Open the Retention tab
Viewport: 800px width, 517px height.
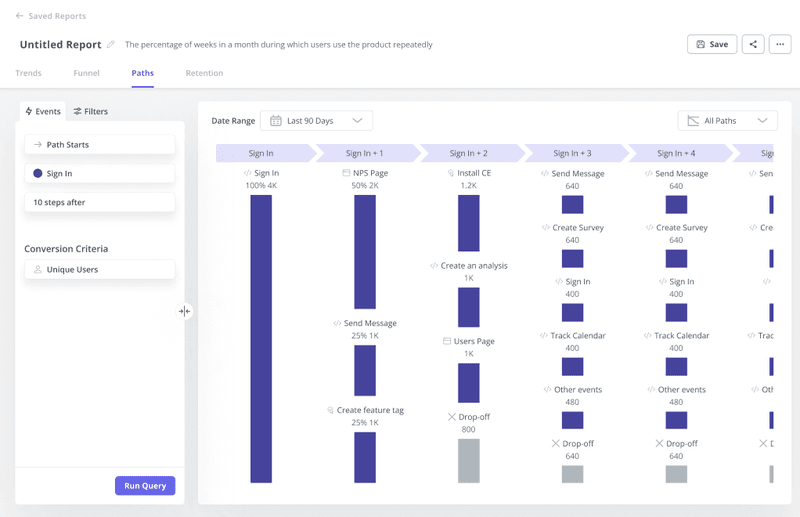coord(204,73)
